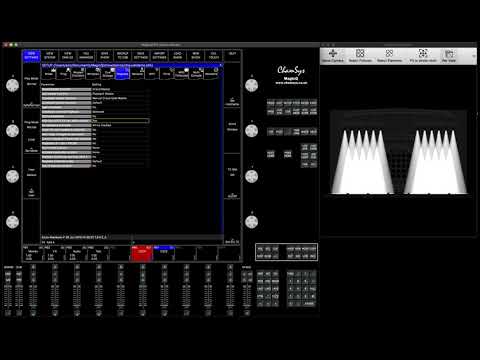Click the blue-topped playback box
480x360 pixels.
164,254
